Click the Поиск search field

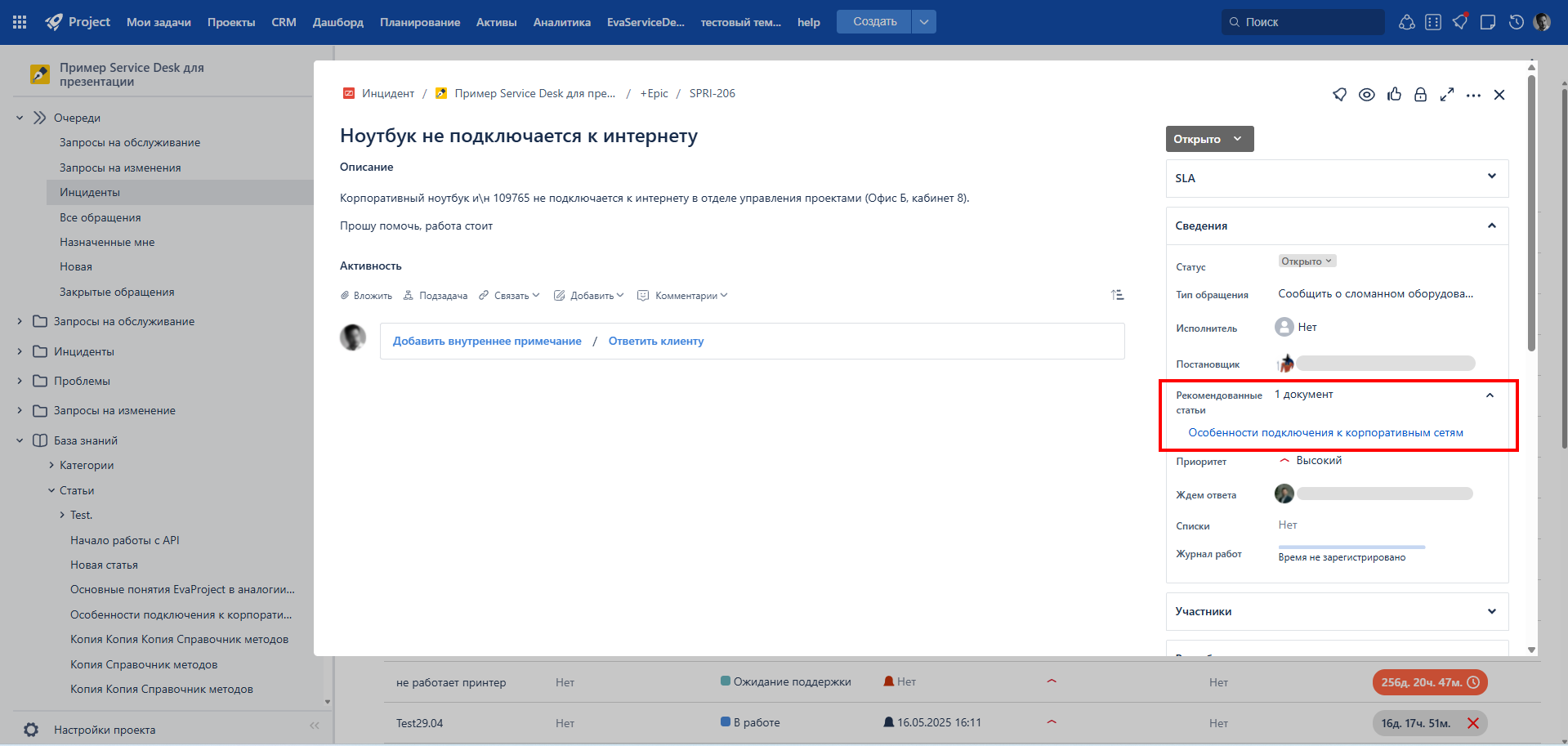(1307, 22)
